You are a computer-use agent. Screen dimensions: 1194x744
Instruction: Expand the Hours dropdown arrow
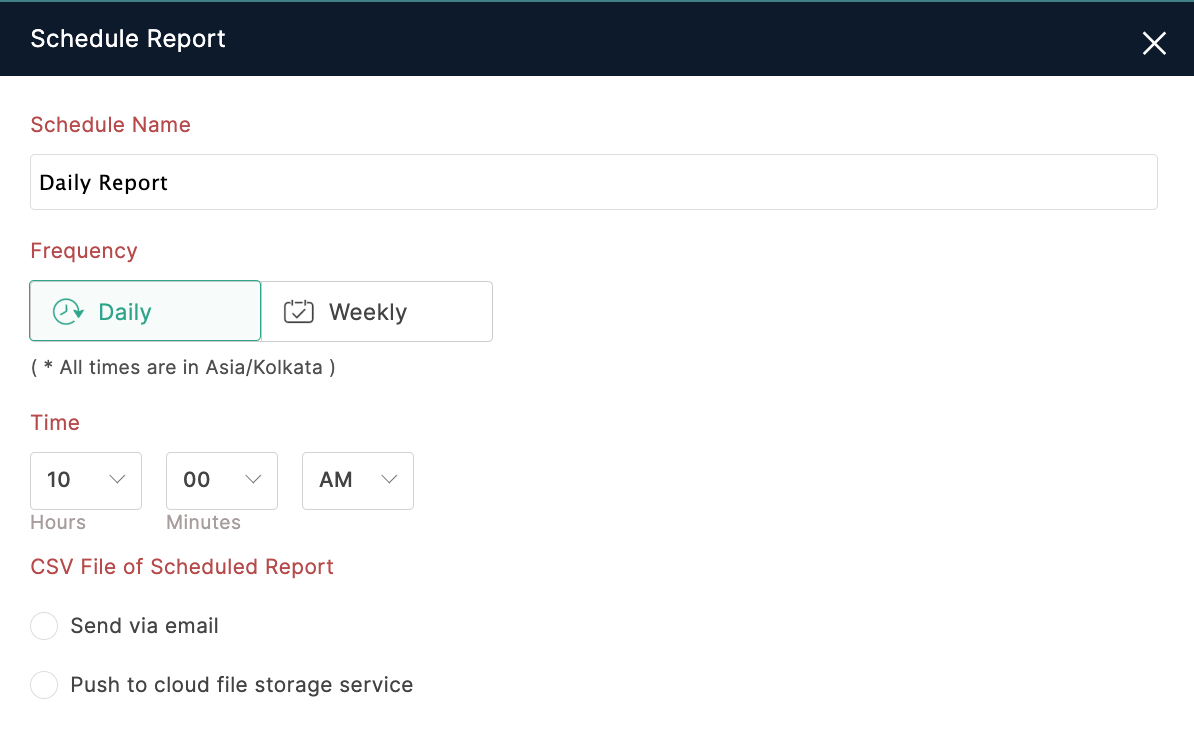pos(117,480)
